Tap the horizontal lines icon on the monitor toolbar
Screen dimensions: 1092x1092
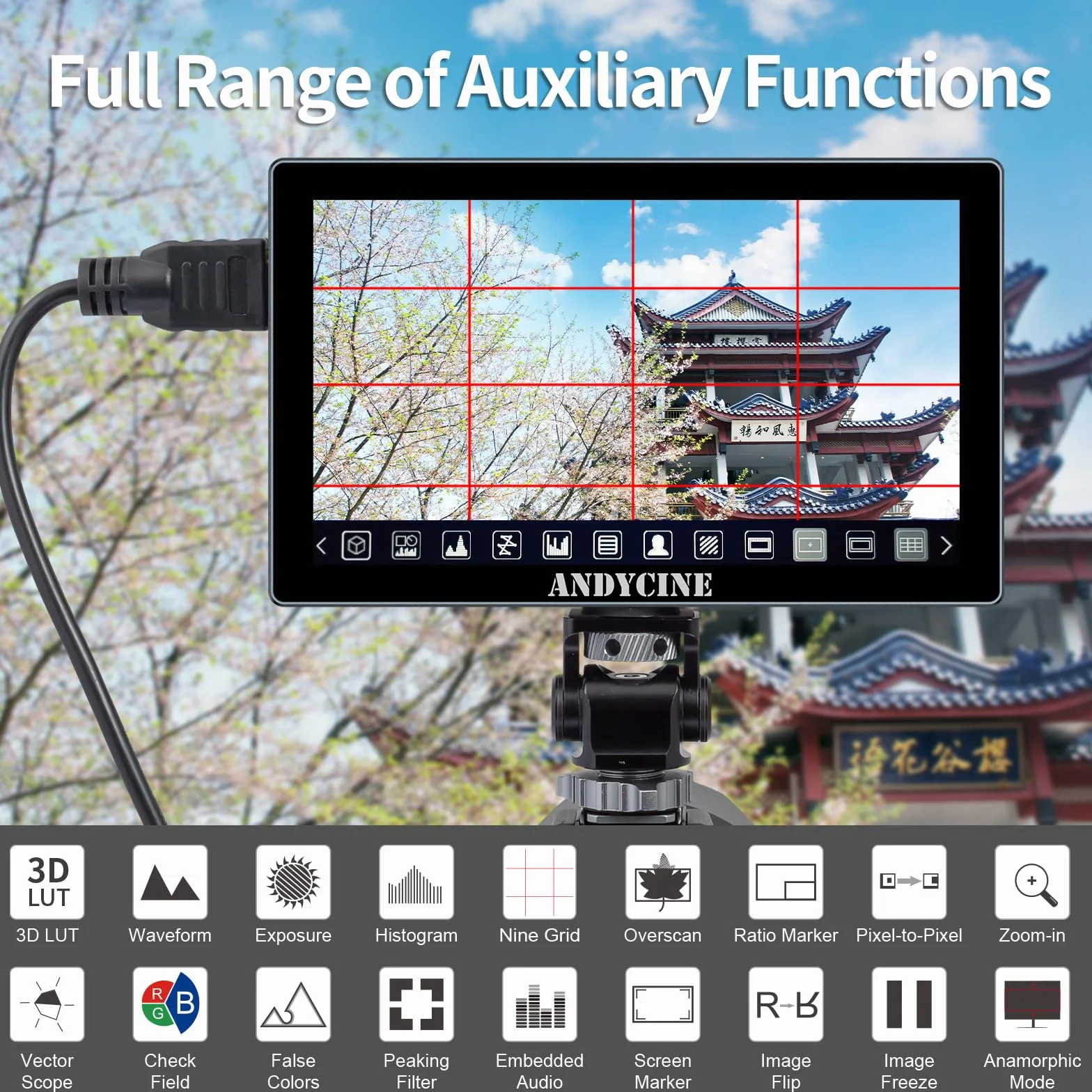click(607, 545)
